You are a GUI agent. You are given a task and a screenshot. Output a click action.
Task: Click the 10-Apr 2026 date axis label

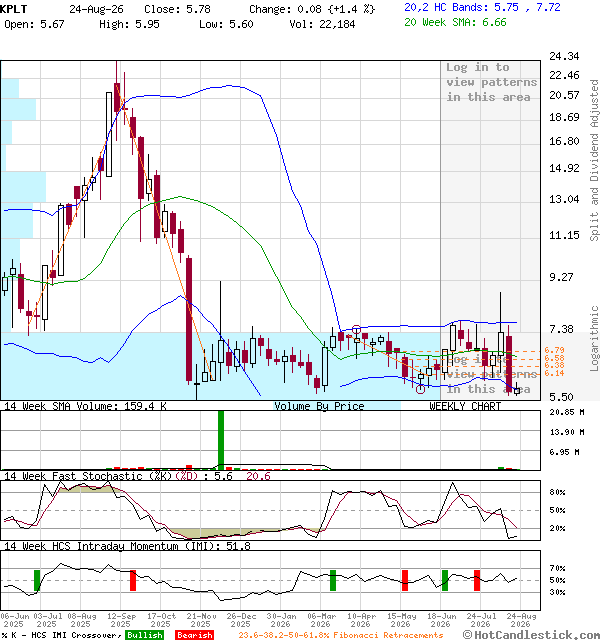pyautogui.click(x=361, y=620)
